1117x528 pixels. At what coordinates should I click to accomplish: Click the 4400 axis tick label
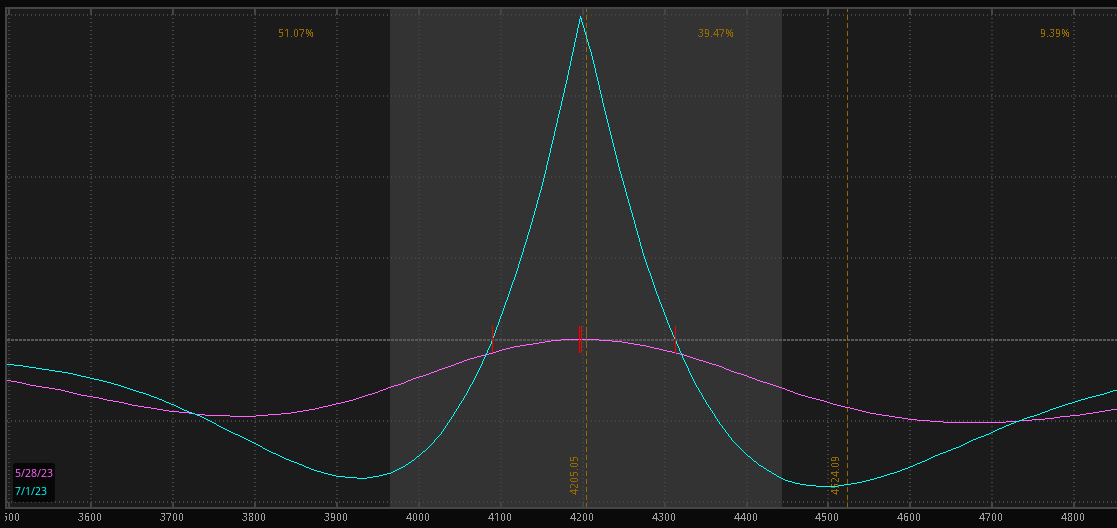(746, 517)
